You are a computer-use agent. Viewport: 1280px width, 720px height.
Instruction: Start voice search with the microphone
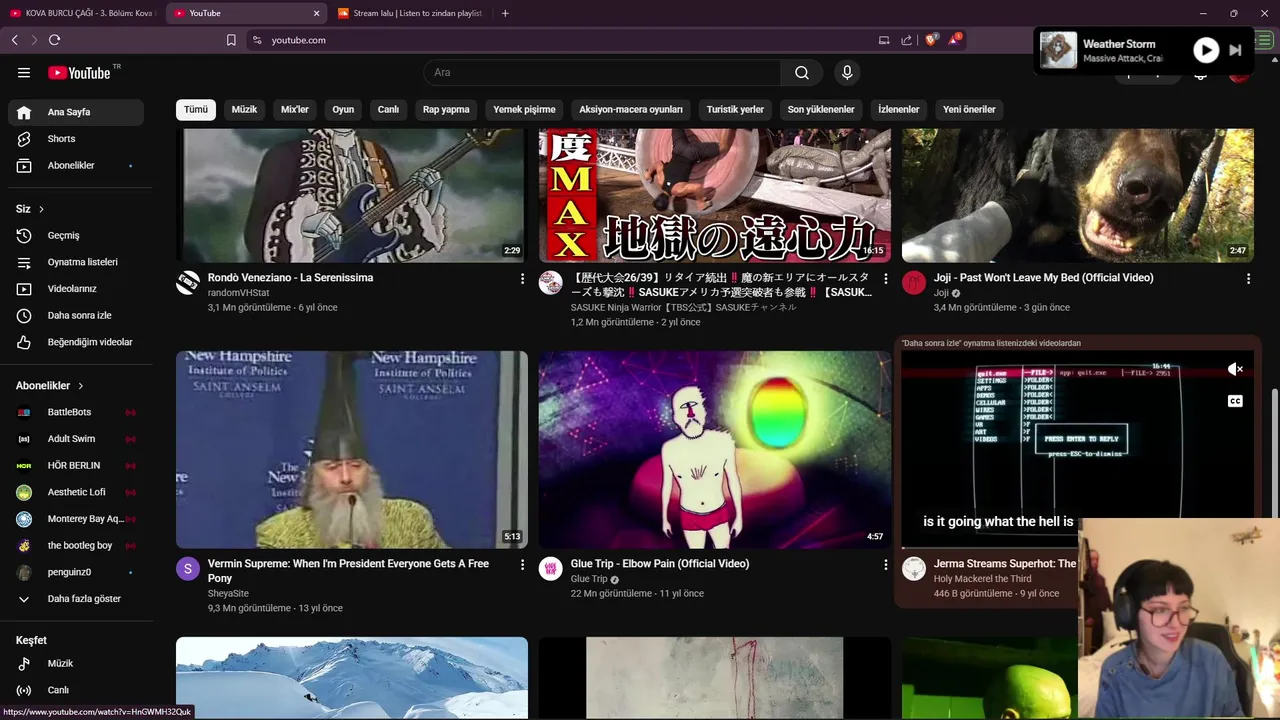coord(847,72)
